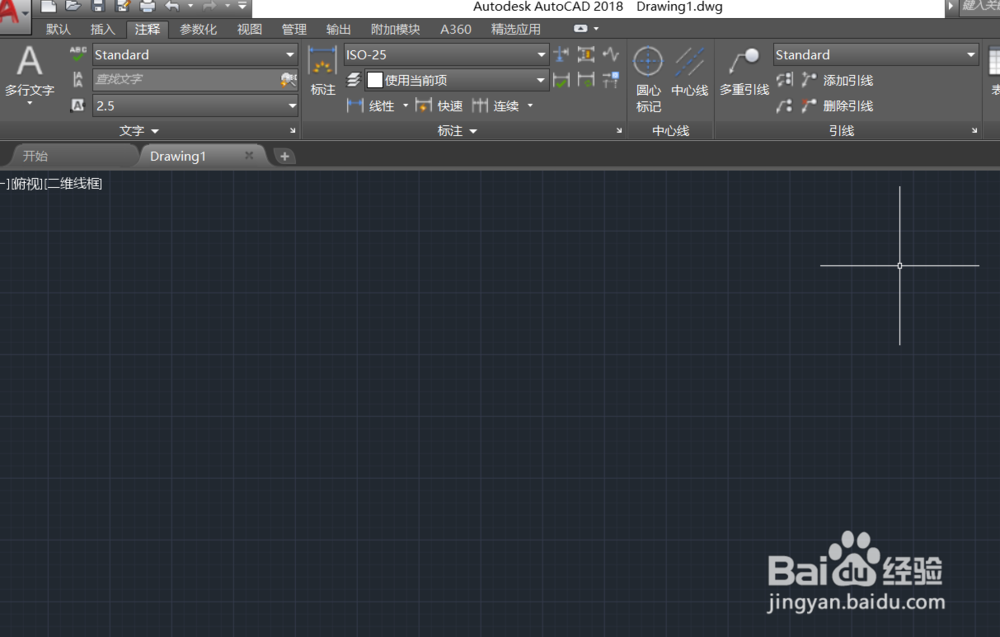
Task: Select the 圆心标记 center mark tool
Action: (x=648, y=79)
